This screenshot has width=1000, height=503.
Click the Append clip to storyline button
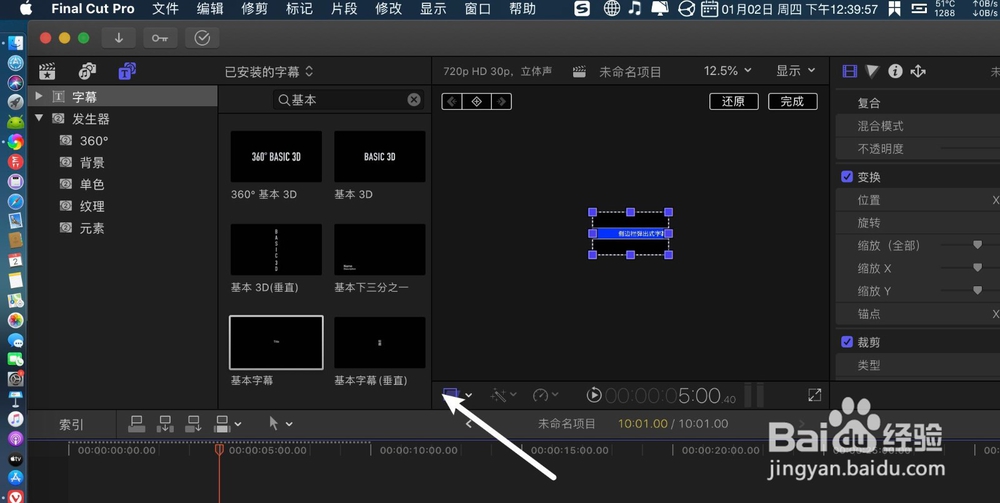pyautogui.click(x=193, y=423)
